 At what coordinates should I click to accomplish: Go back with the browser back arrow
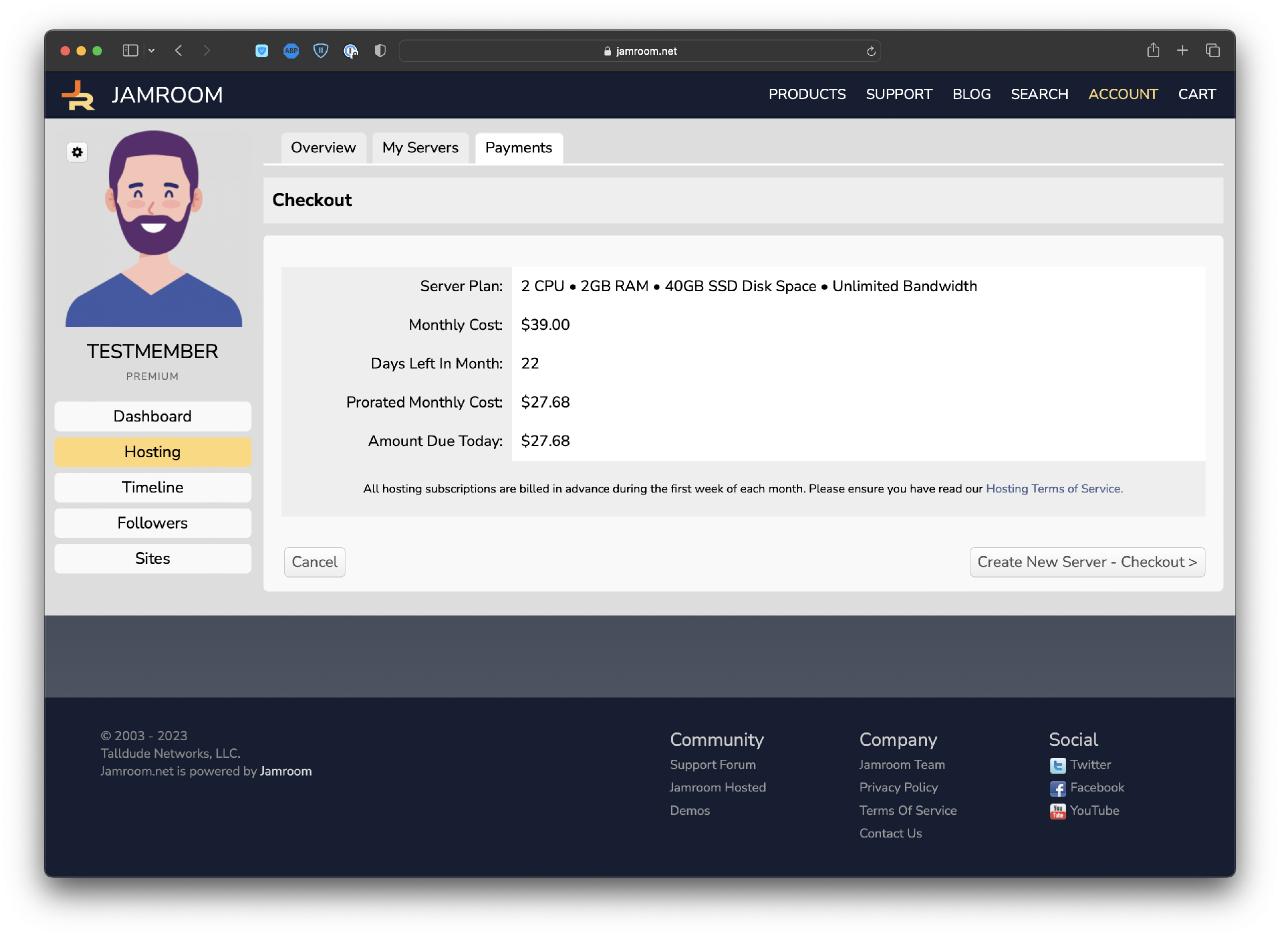(178, 51)
